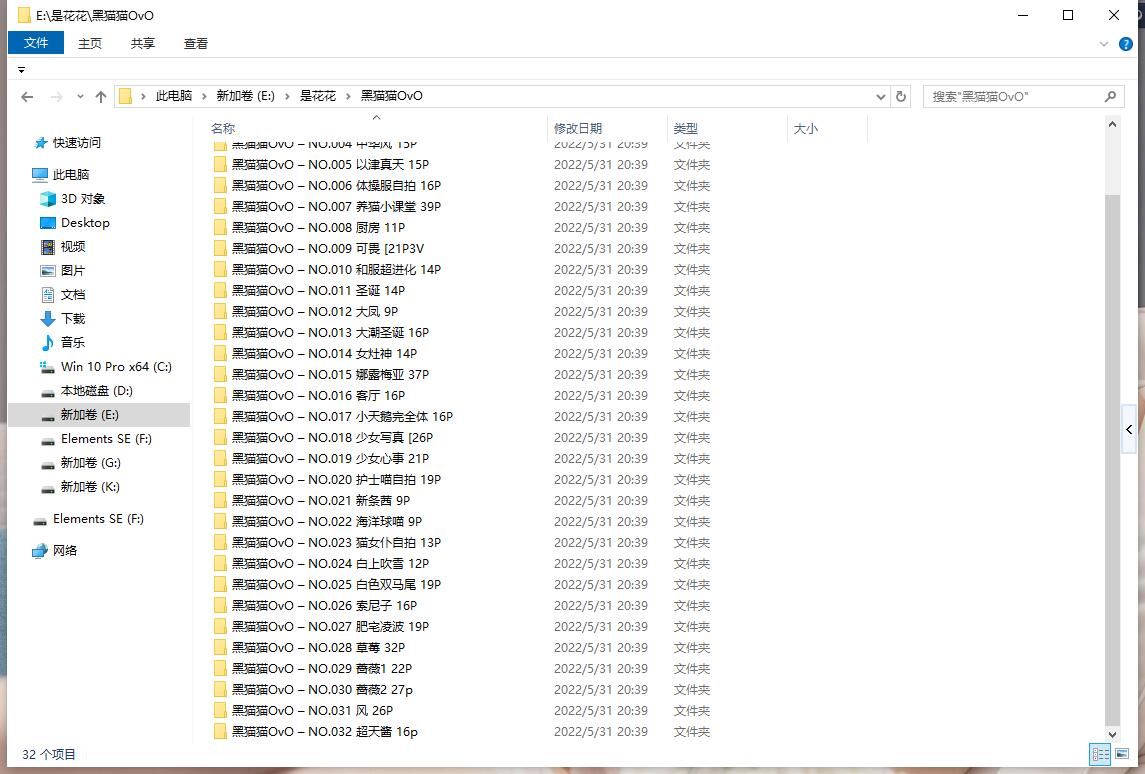Click scroll up arrow of file list

click(1112, 125)
